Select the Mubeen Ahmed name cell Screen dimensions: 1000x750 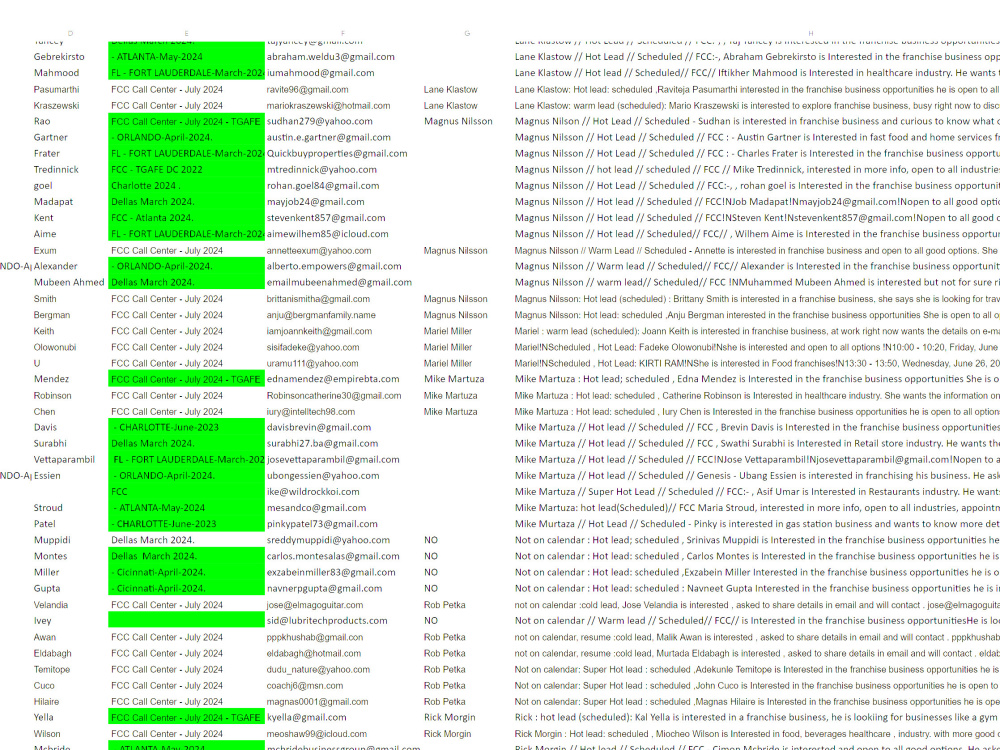point(69,283)
